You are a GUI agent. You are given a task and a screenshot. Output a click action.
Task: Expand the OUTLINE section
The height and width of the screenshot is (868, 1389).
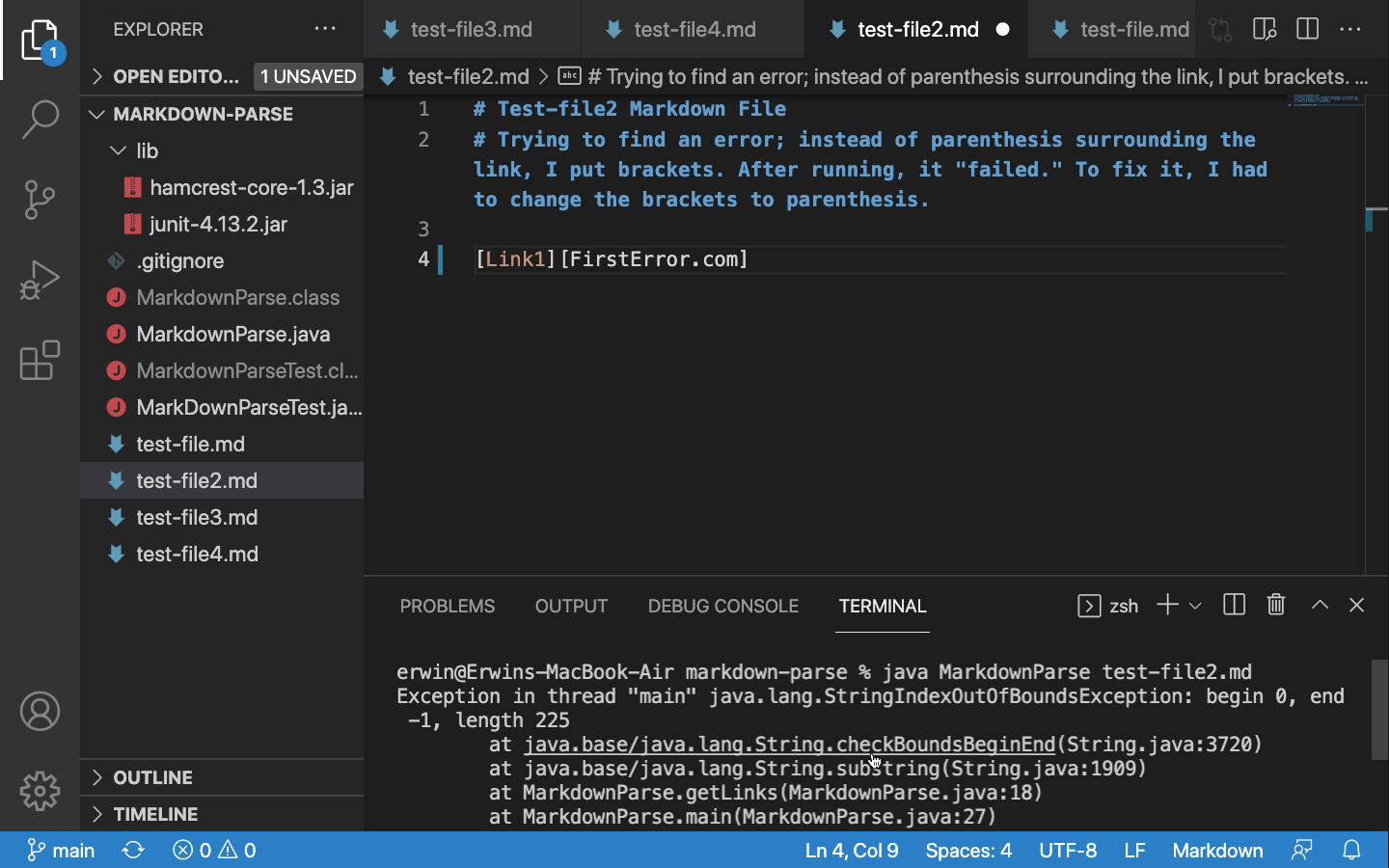222,777
